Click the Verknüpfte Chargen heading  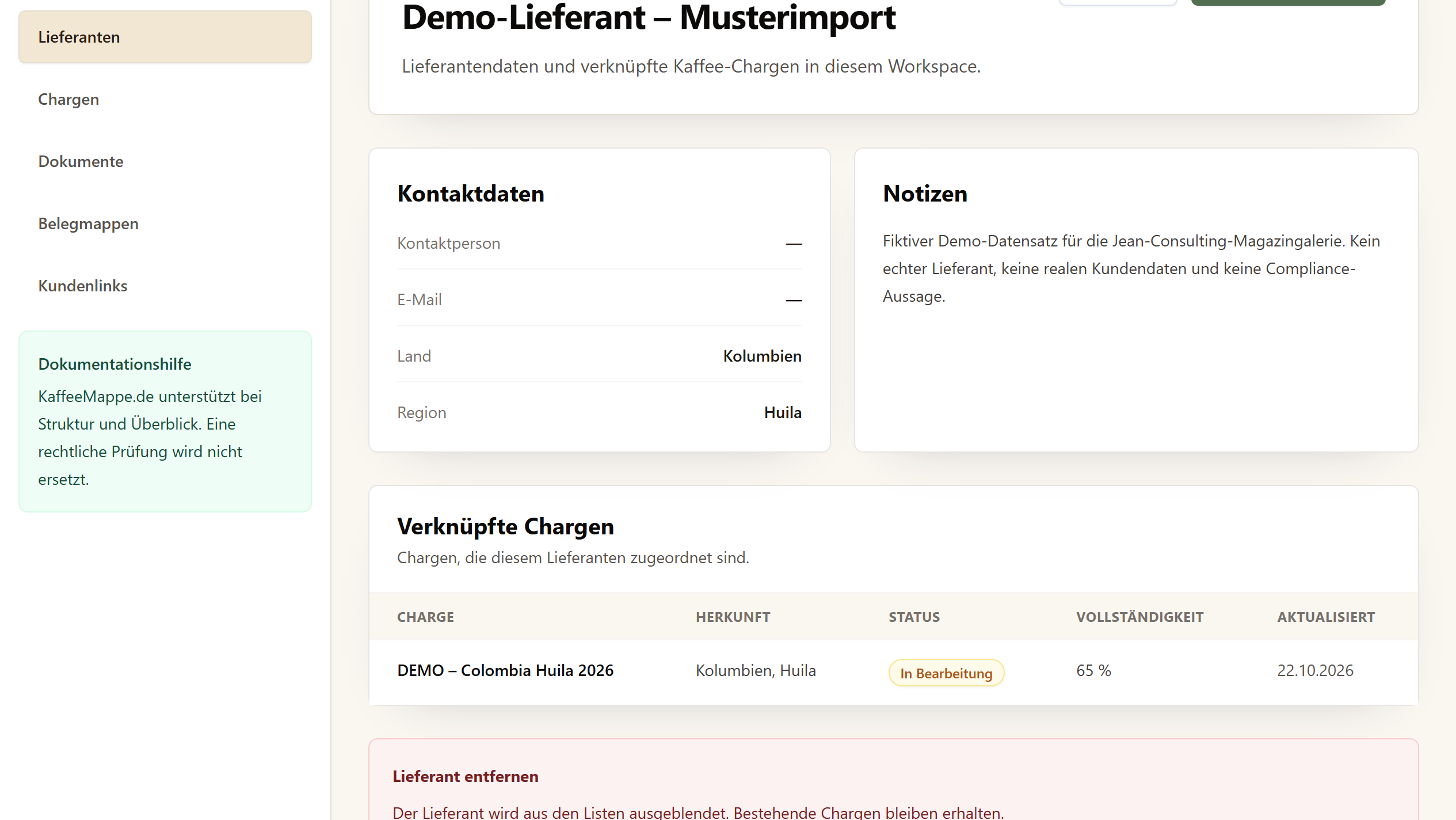click(x=505, y=526)
